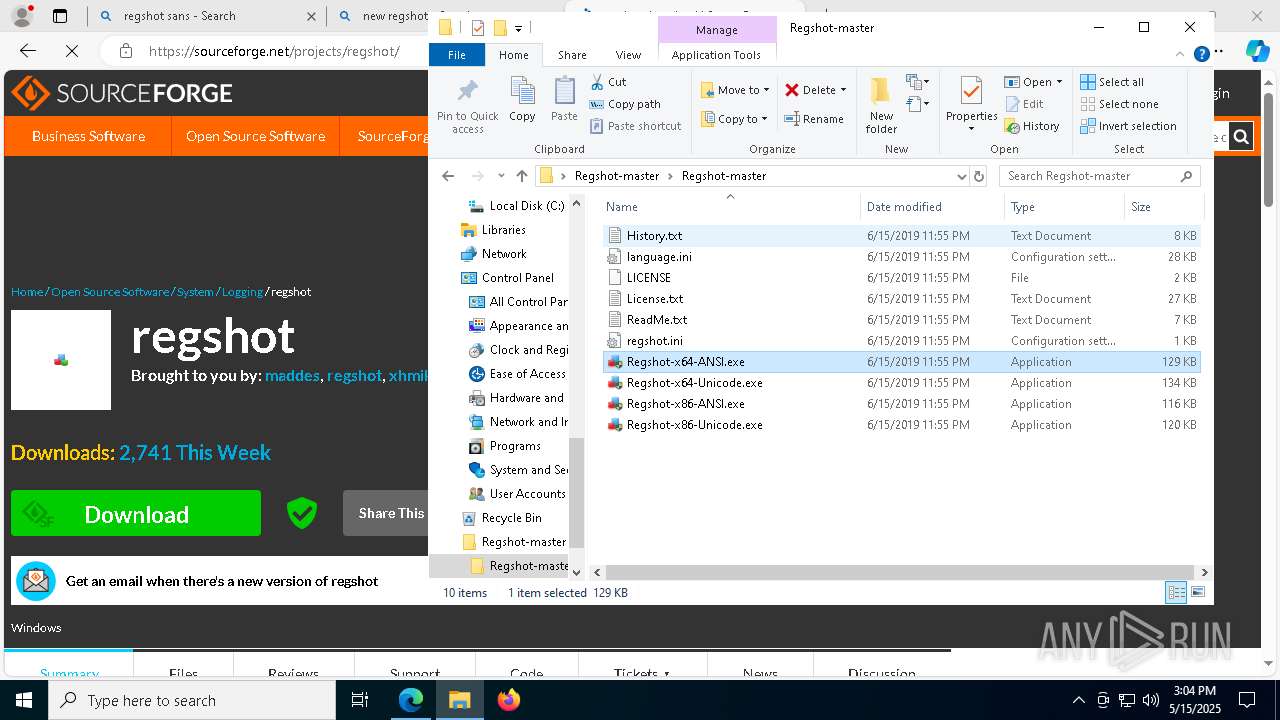
Task: Launch Firefox from the taskbar
Action: pos(508,700)
